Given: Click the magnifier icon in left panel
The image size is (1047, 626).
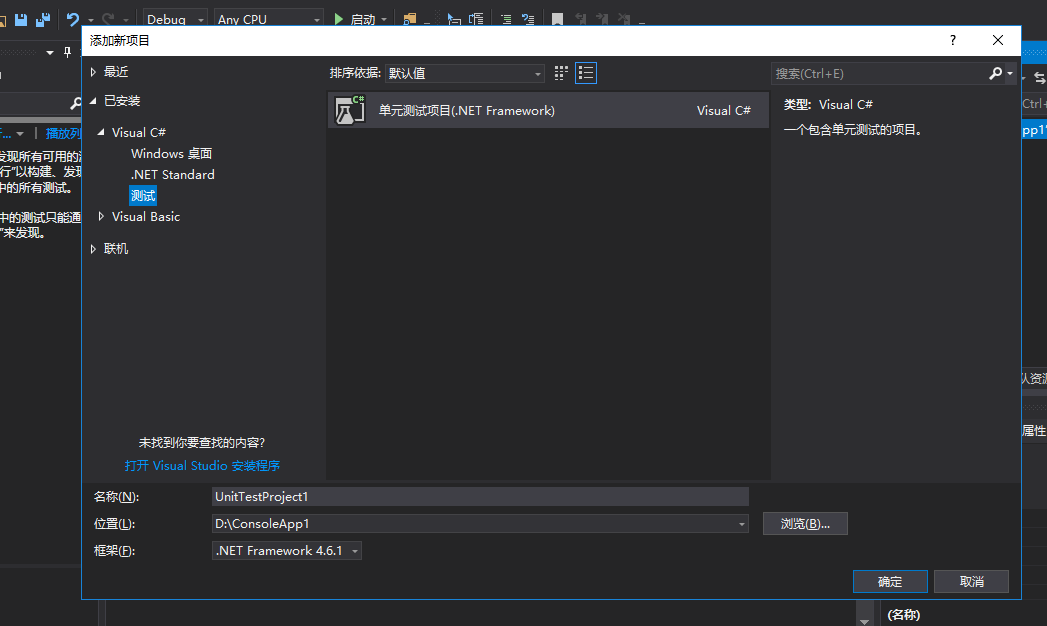Looking at the screenshot, I should [75, 103].
